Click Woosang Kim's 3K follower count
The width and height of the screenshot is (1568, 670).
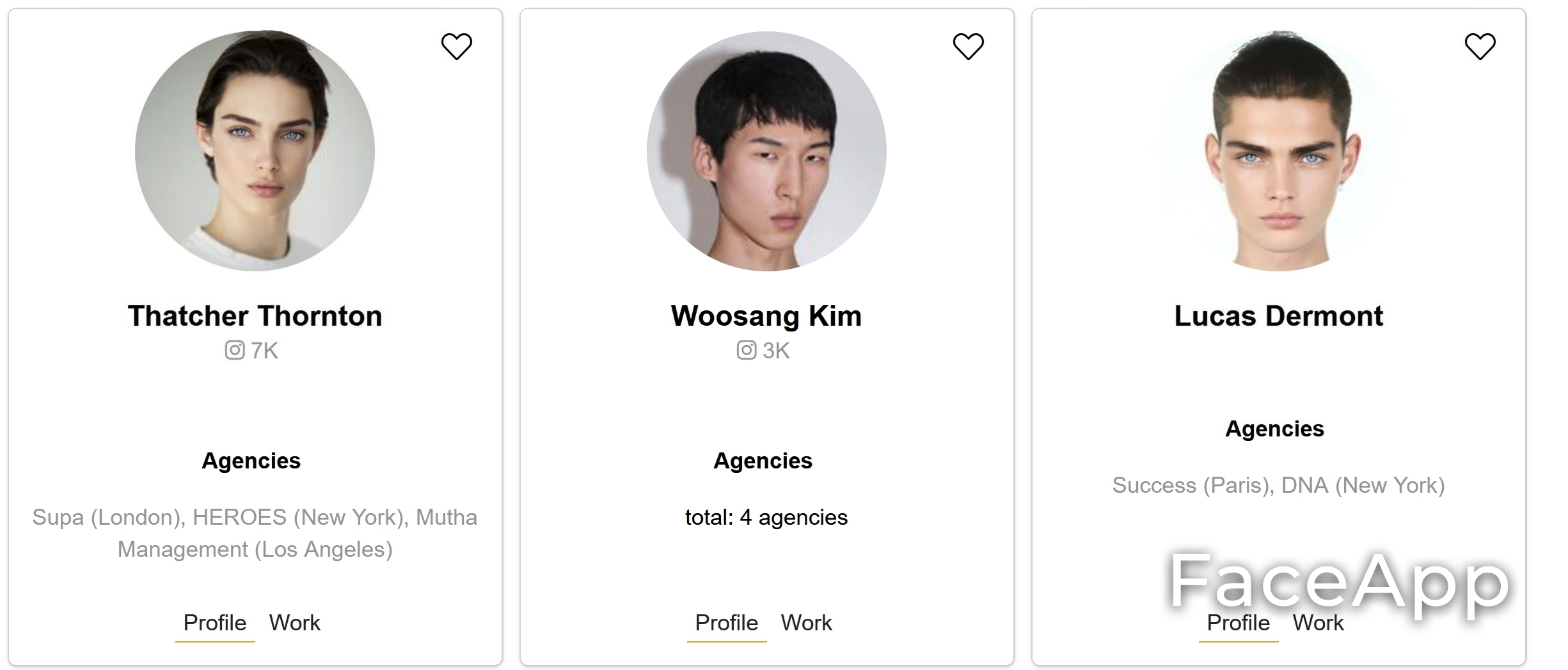(776, 351)
